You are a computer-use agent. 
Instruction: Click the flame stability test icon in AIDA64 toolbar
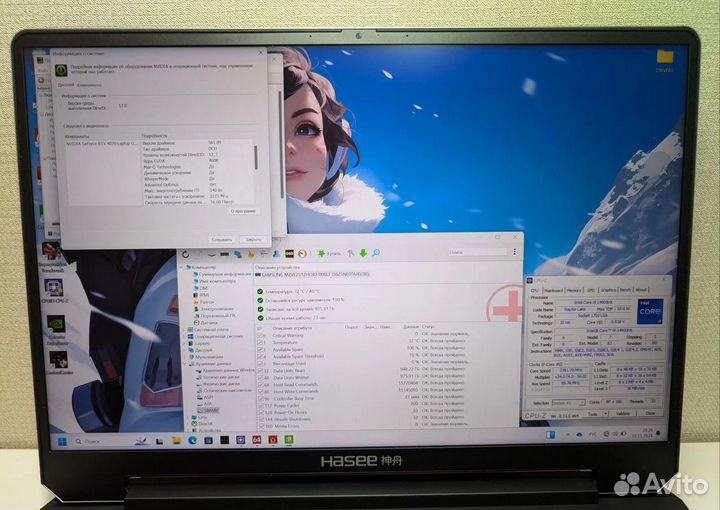(252, 254)
